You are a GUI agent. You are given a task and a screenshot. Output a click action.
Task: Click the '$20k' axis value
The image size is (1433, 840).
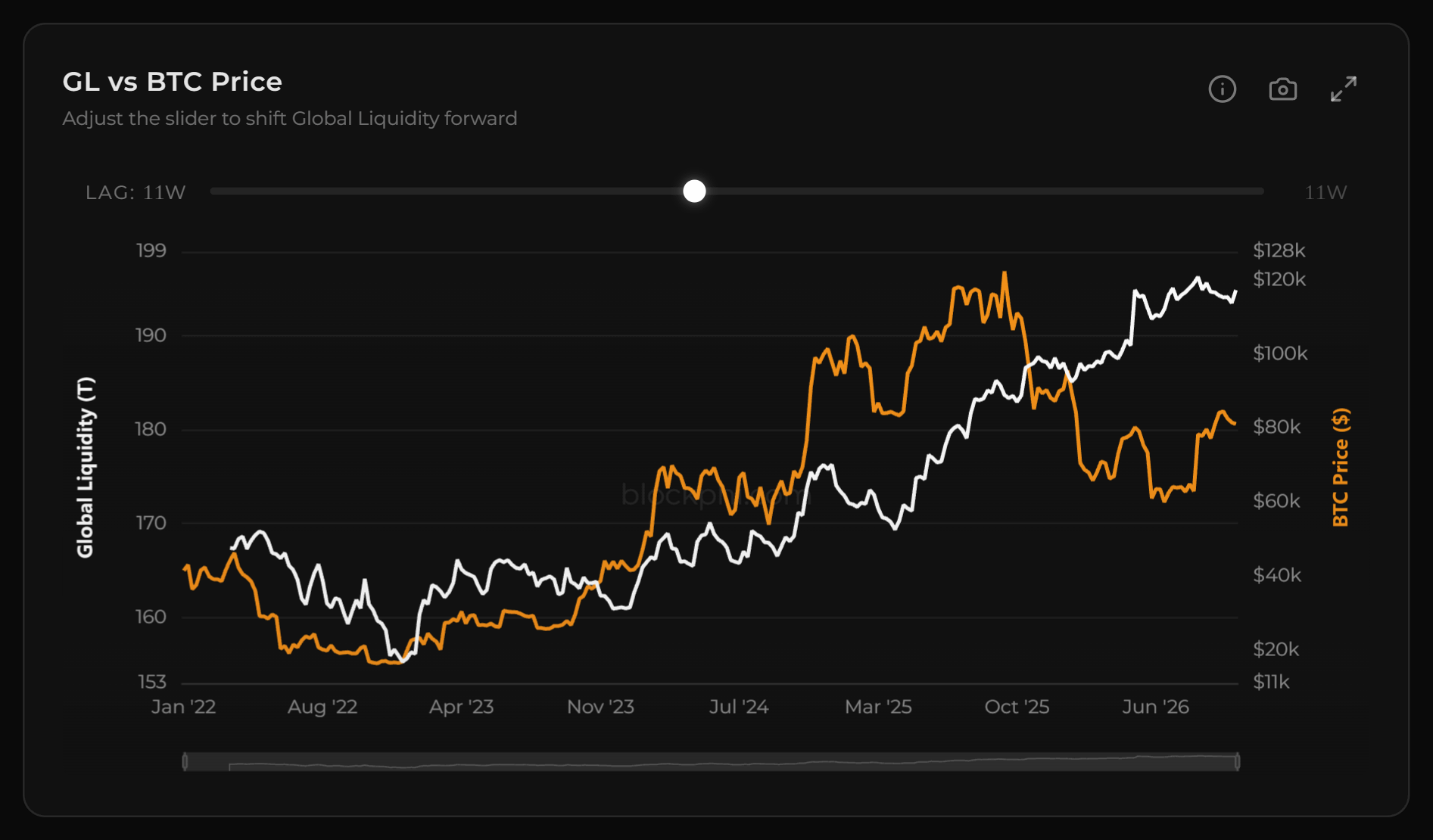coord(1276,649)
